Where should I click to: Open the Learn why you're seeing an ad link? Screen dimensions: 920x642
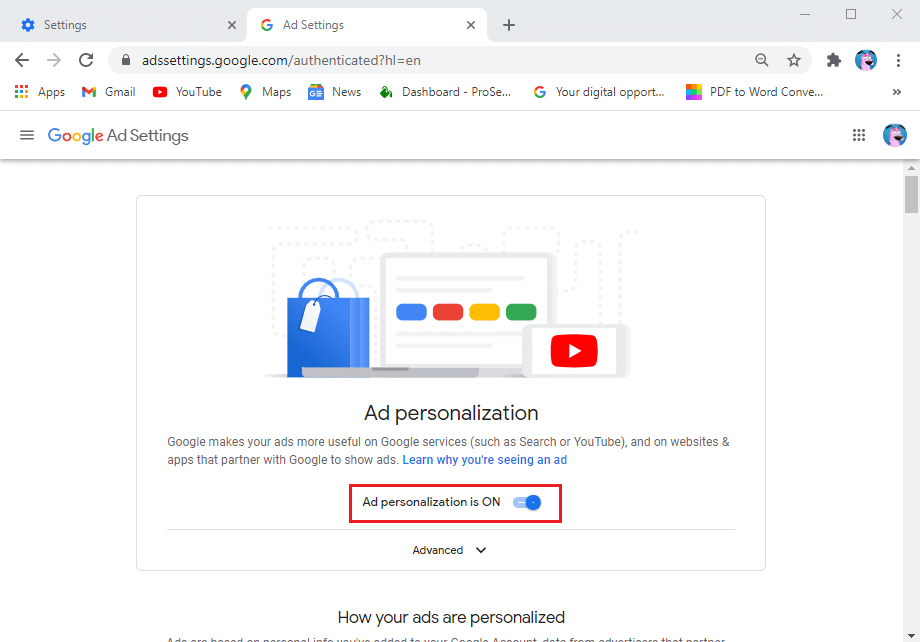[x=484, y=459]
